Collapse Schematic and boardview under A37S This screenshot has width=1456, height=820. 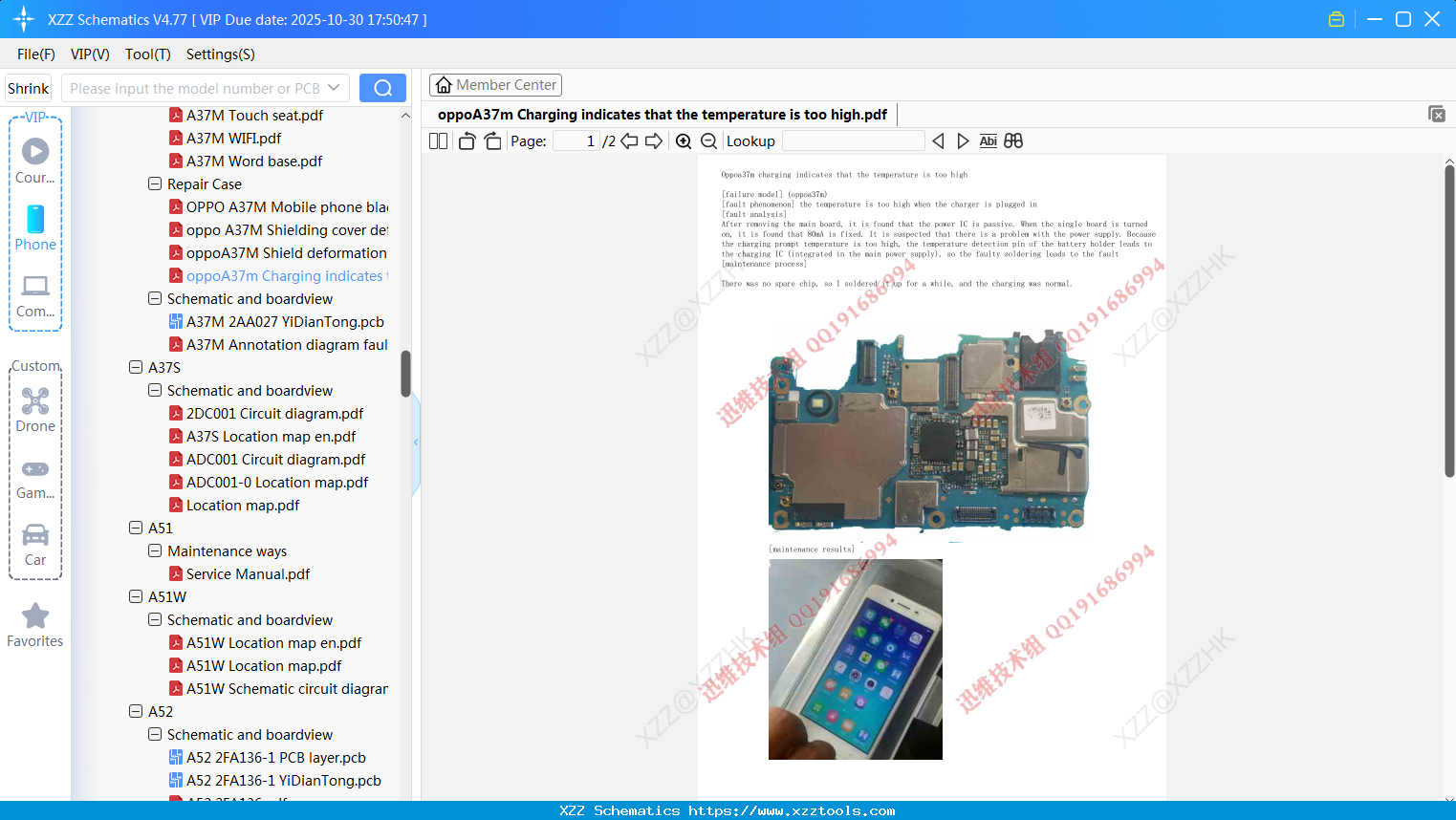point(155,390)
